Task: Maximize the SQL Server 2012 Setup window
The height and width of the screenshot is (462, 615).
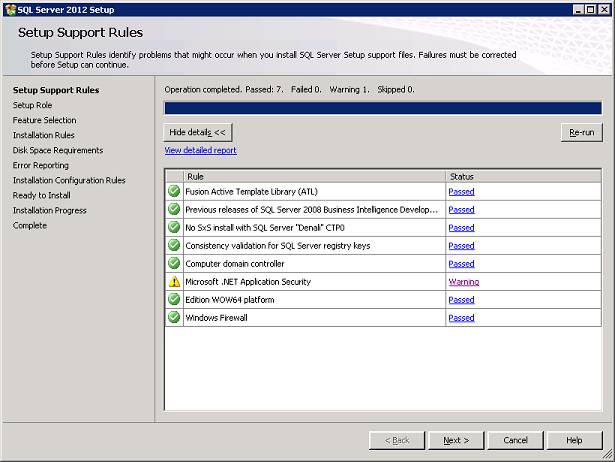Action: pos(590,9)
